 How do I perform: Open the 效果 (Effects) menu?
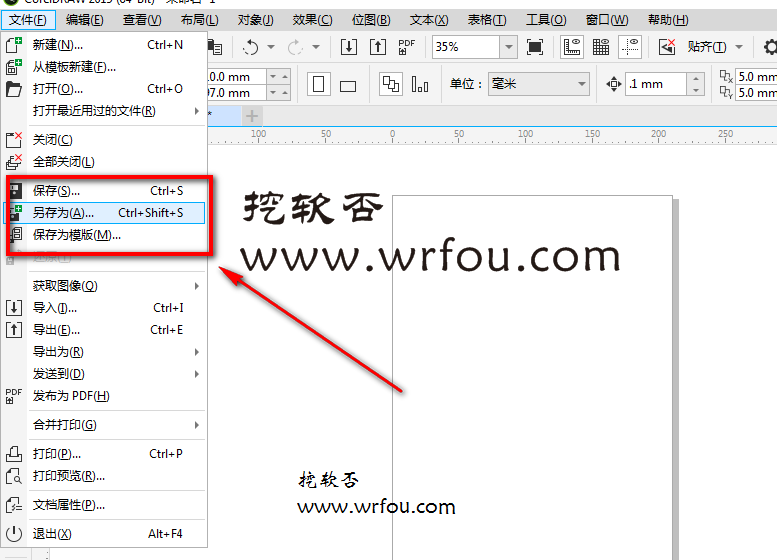pyautogui.click(x=312, y=20)
